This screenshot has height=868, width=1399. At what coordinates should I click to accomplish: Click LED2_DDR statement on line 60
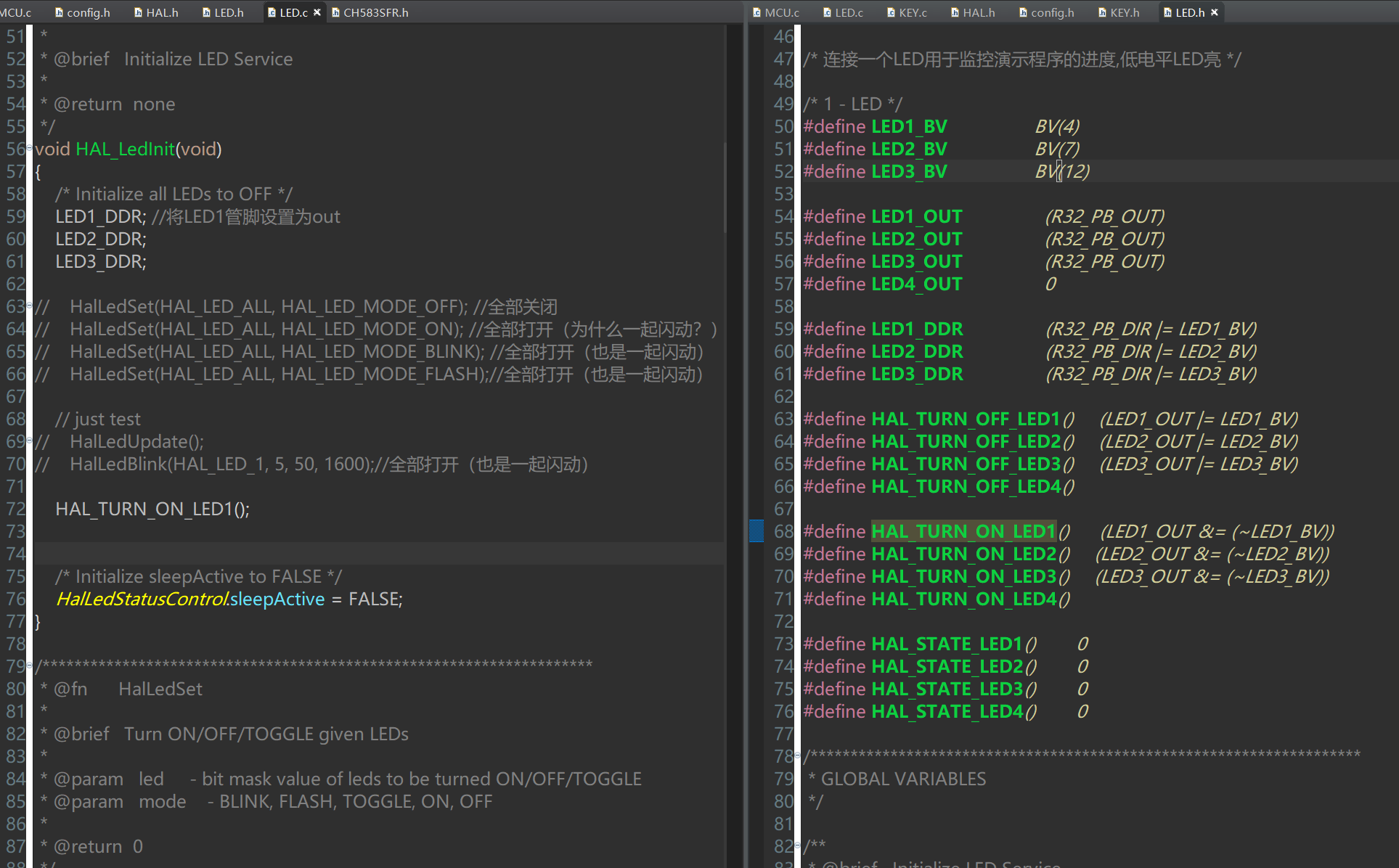tap(101, 239)
